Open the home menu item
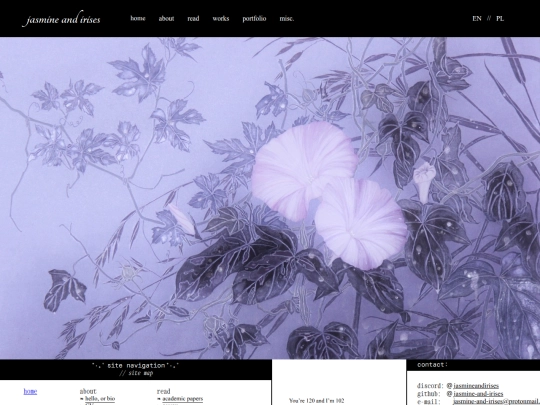This screenshot has height=405, width=540. pyautogui.click(x=138, y=18)
